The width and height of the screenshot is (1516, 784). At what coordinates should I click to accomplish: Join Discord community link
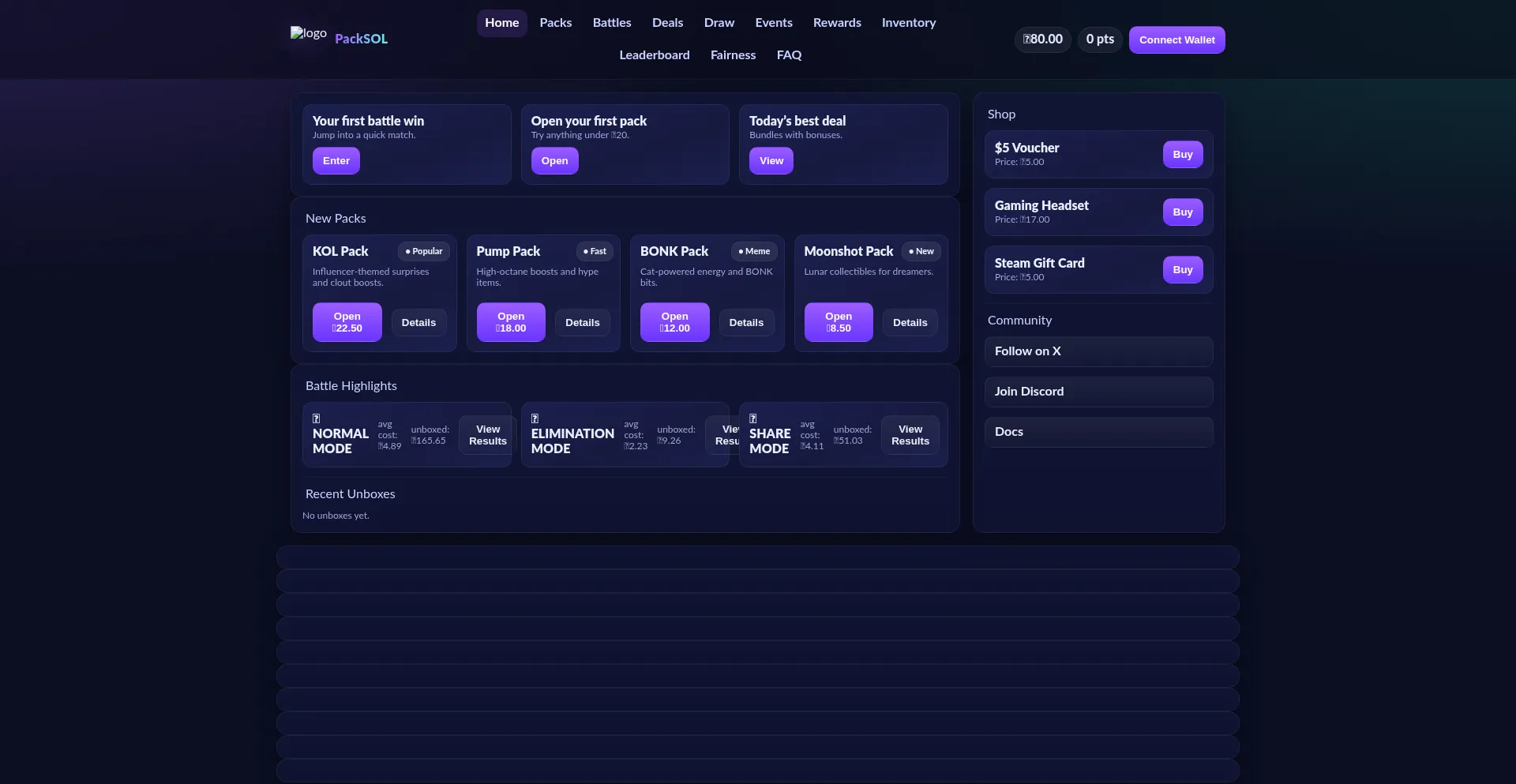[1098, 392]
